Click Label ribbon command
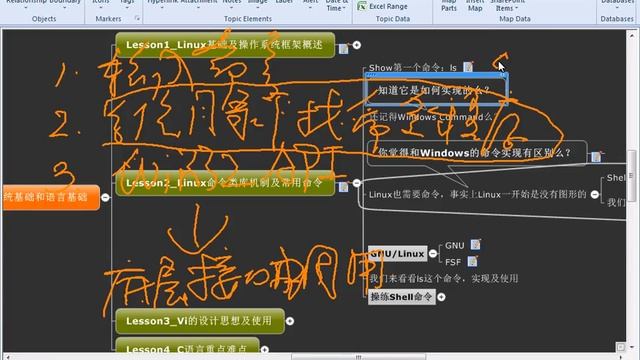This screenshot has height=360, width=640. 284,2
